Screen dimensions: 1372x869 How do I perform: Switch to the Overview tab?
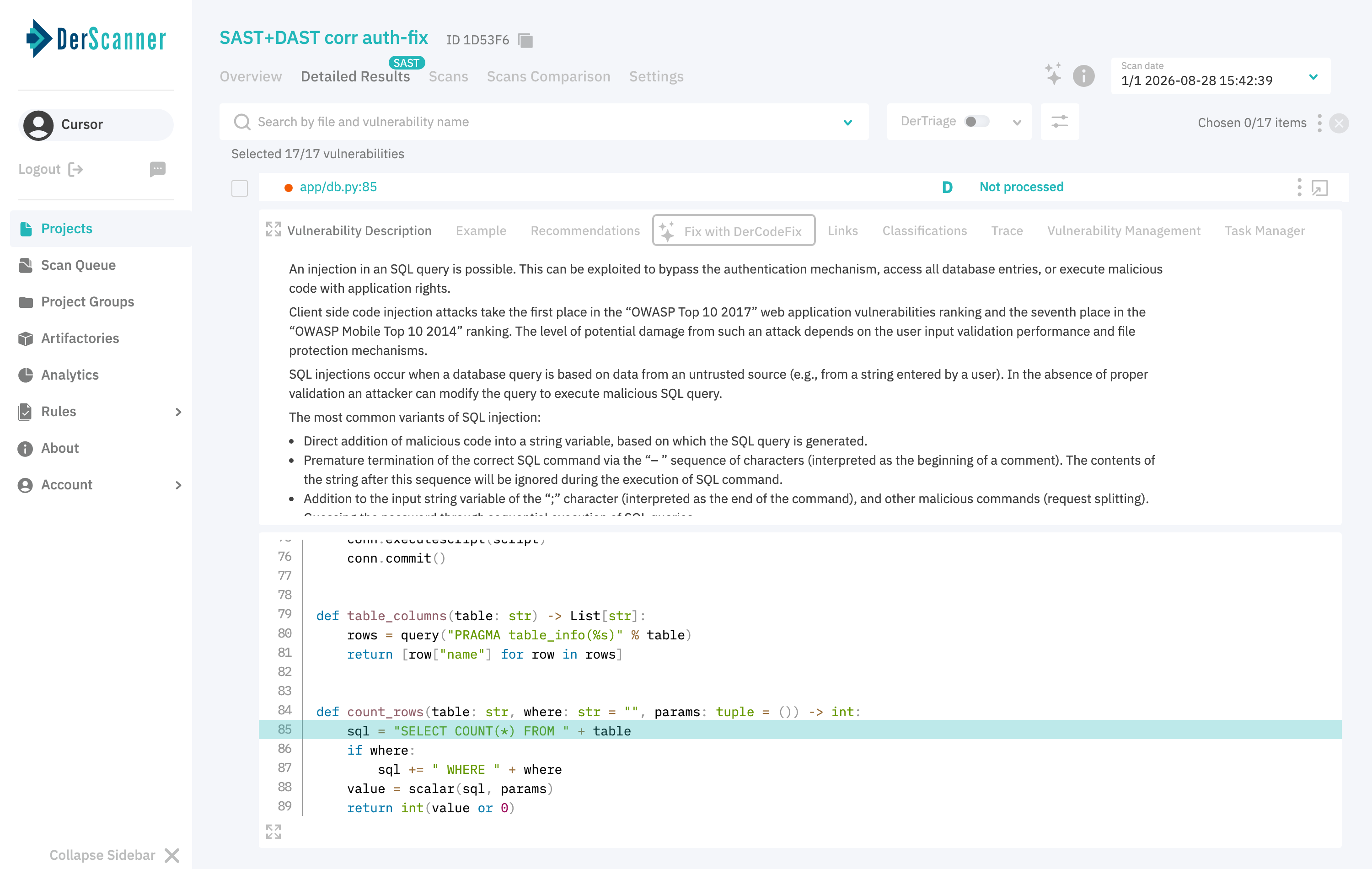[x=251, y=76]
